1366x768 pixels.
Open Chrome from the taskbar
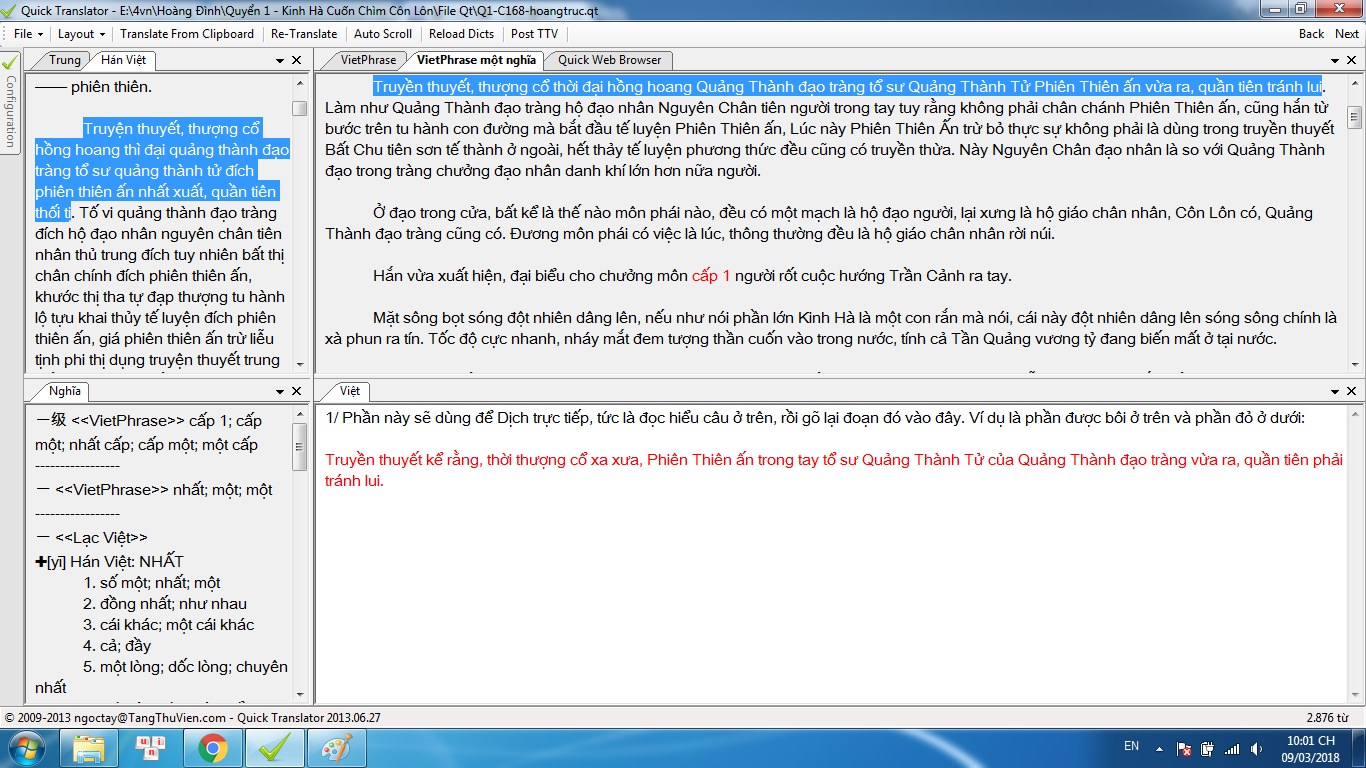click(212, 747)
